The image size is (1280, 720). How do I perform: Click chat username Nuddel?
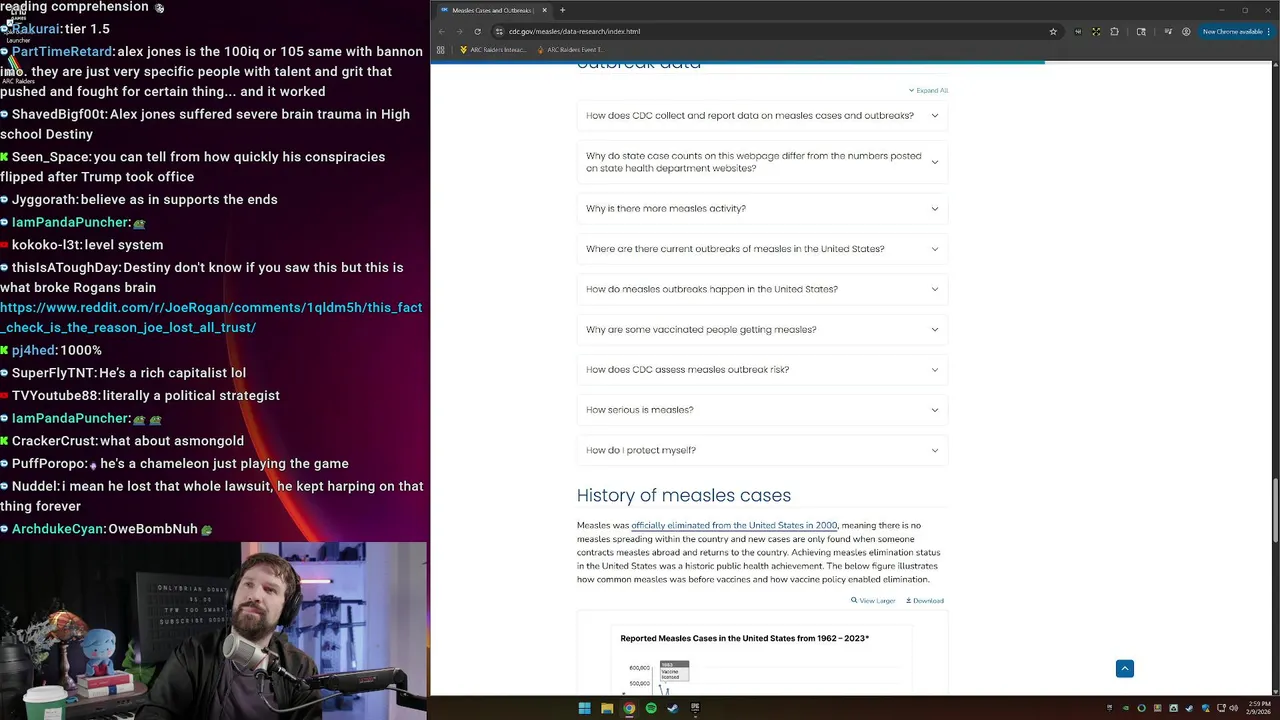[35, 486]
